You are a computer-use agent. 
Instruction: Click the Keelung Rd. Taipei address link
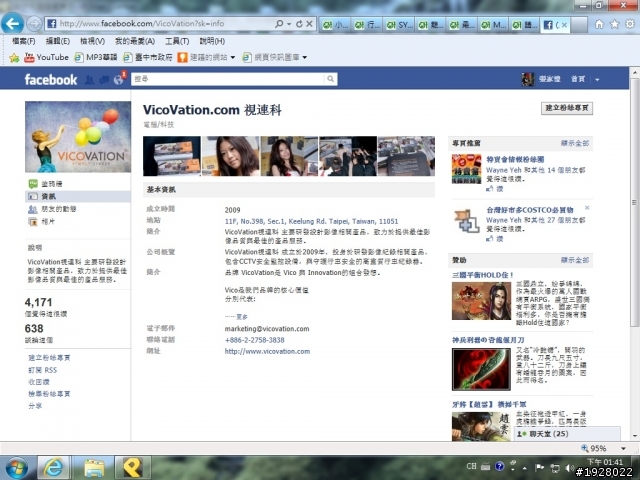311,221
